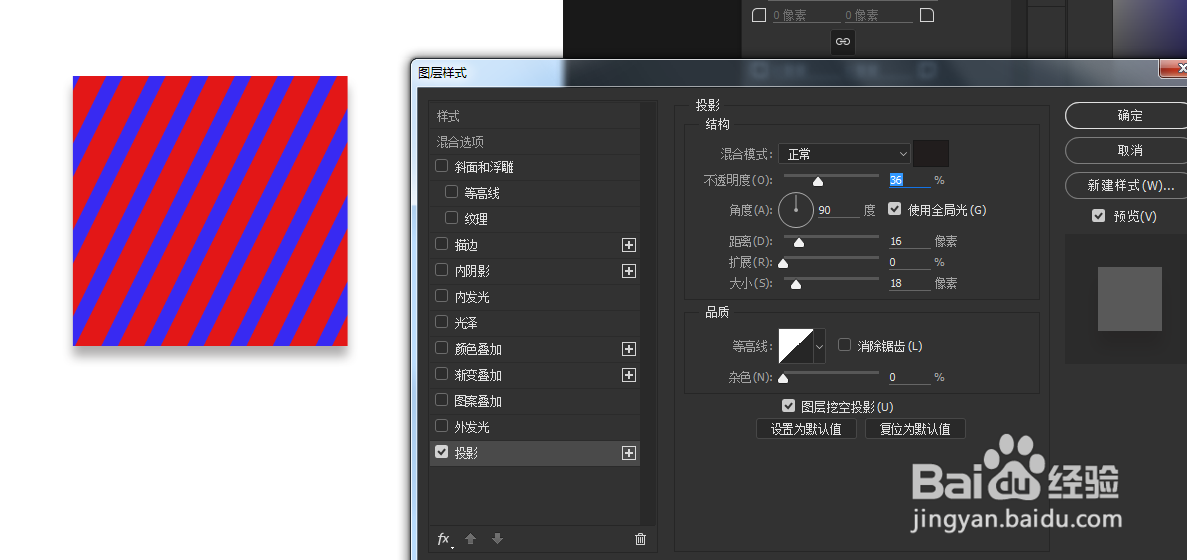Toggle Use Global Light (使用全局光) checkbox
The width and height of the screenshot is (1187, 560).
pyautogui.click(x=894, y=209)
